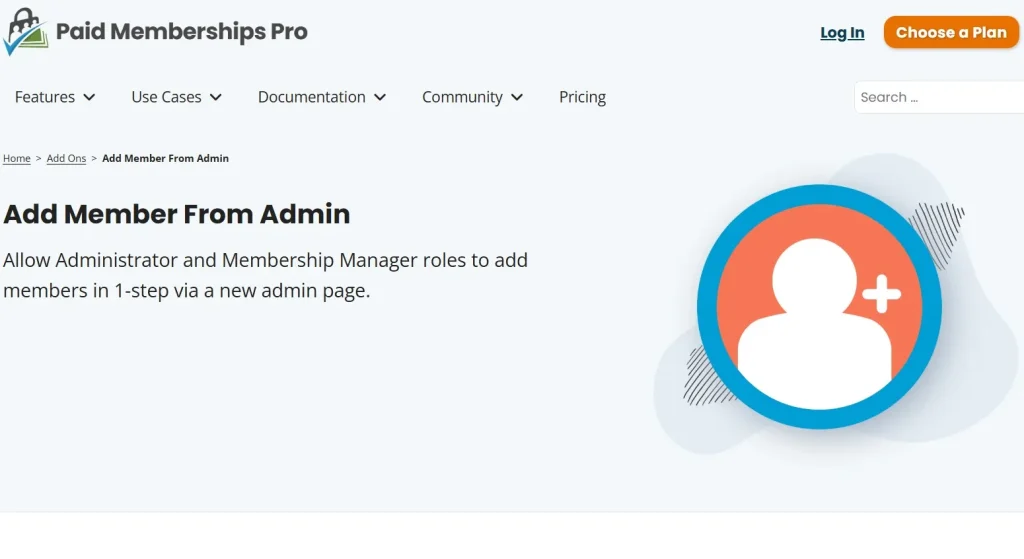Select the Use Cases menu label

pyautogui.click(x=166, y=97)
